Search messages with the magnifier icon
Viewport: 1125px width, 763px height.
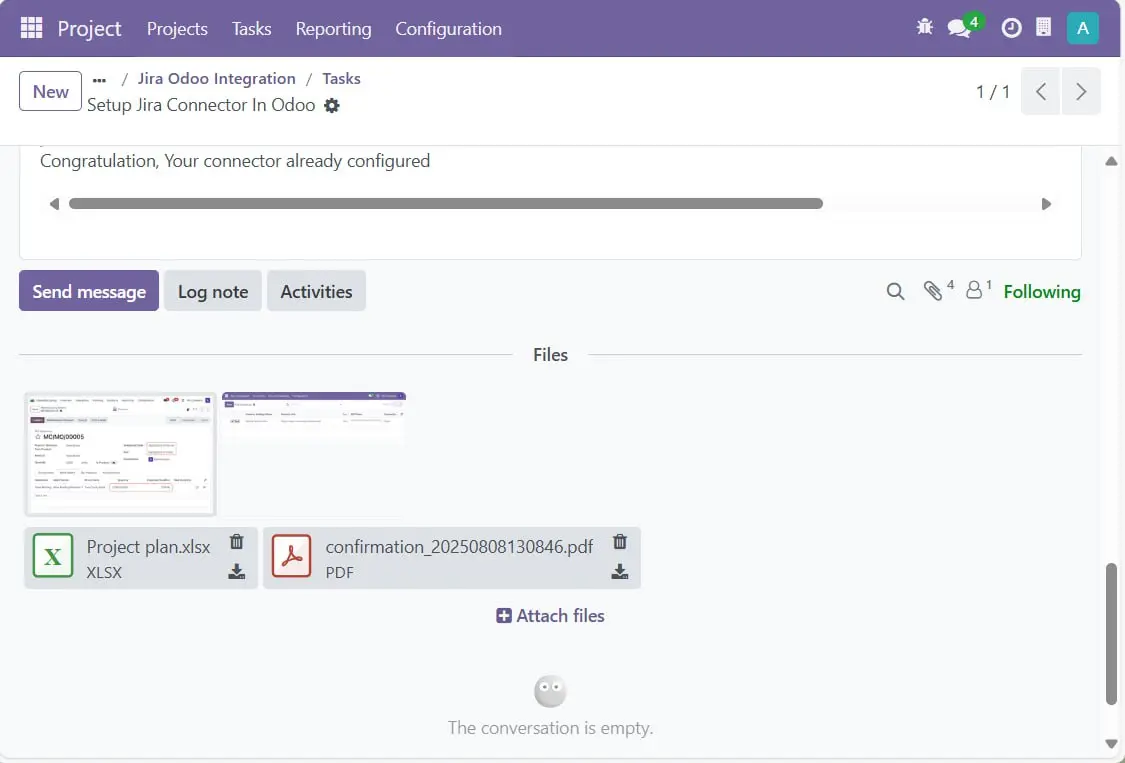tap(895, 291)
